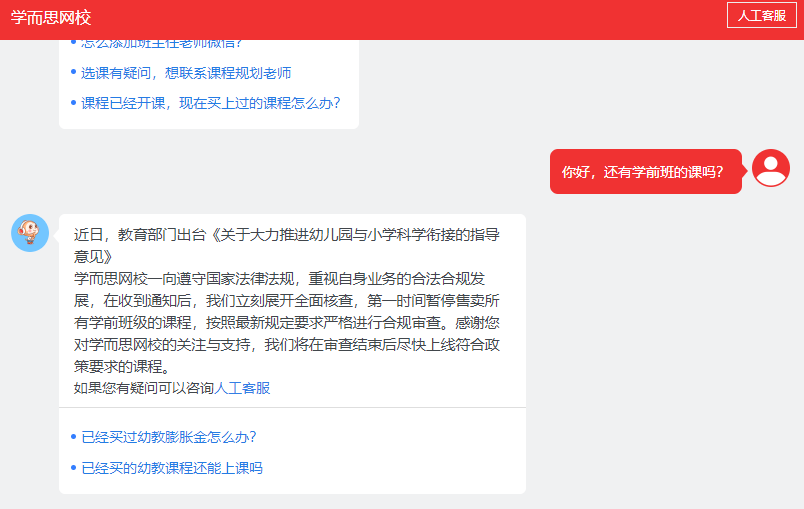Click the 如果您有疑问可以咨询 text in reply
Image resolution: width=804 pixels, height=509 pixels.
pyautogui.click(x=144, y=388)
